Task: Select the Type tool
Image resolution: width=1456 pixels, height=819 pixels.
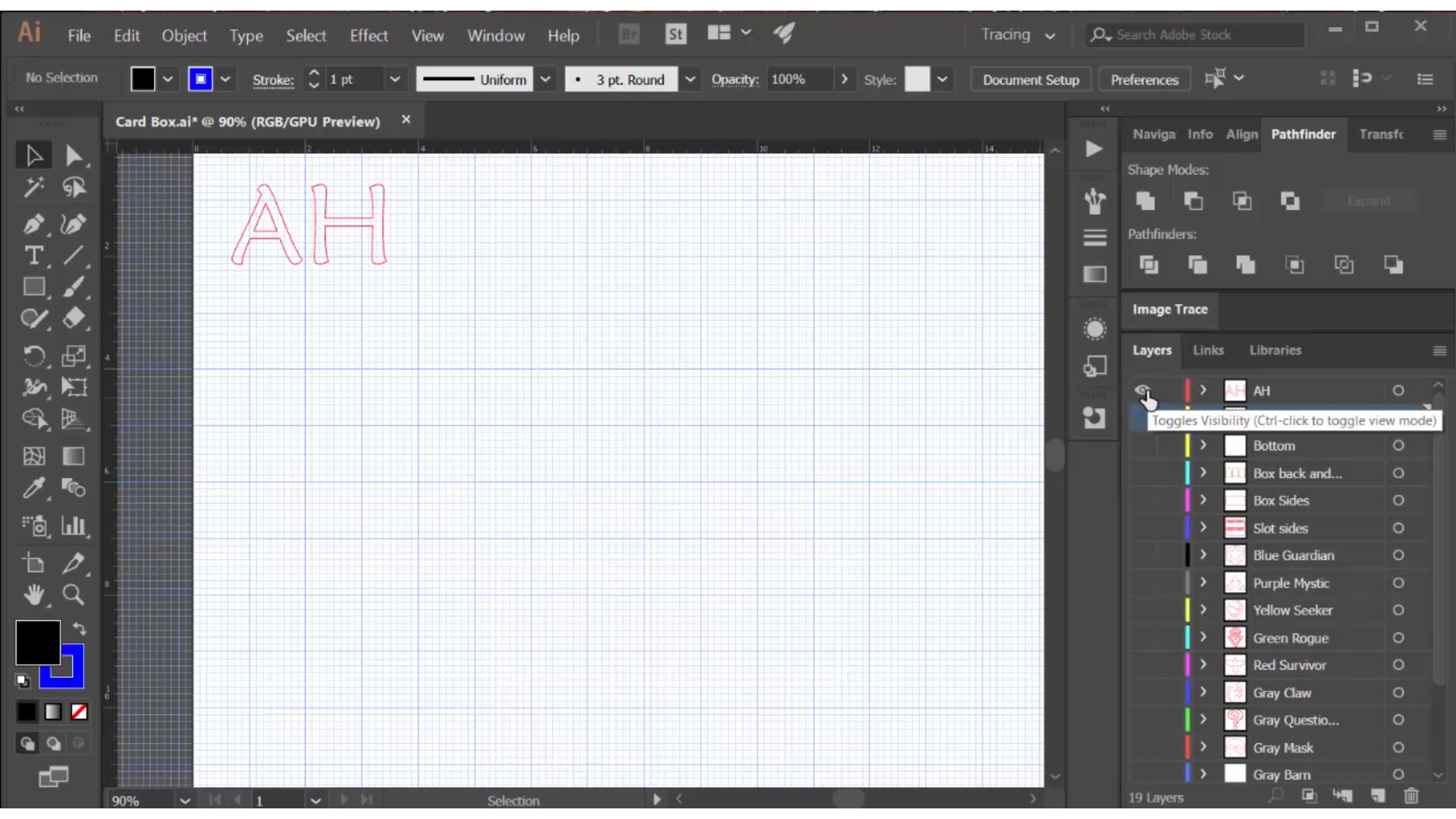Action: pyautogui.click(x=34, y=256)
